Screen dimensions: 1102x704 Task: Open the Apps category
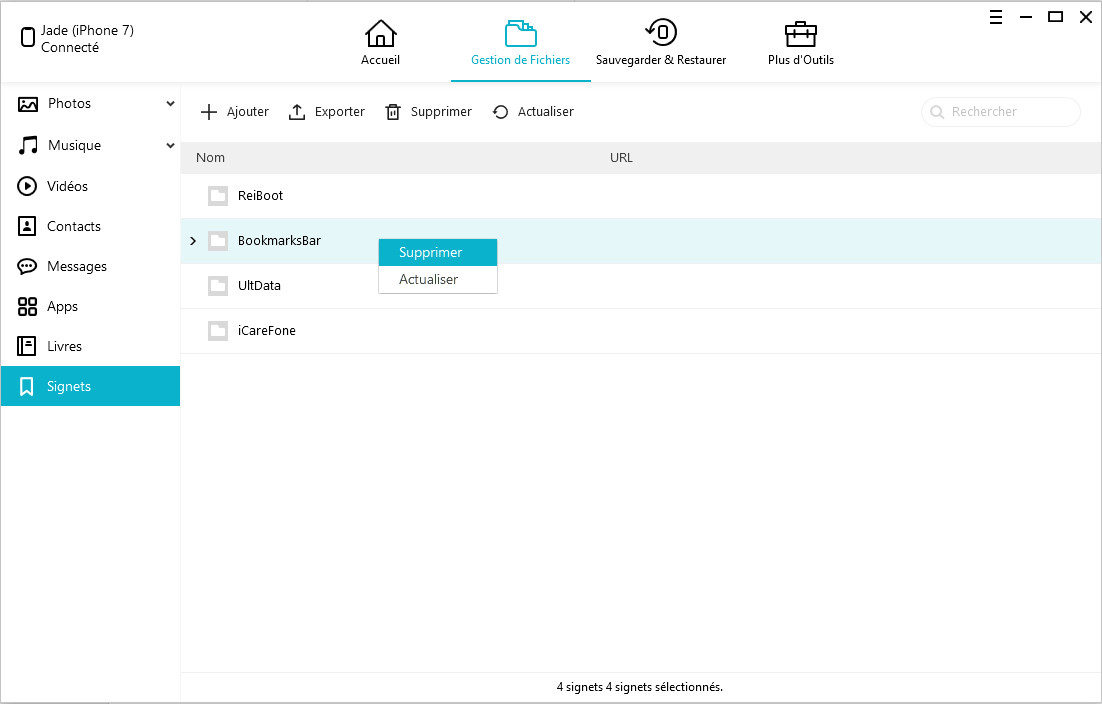click(90, 306)
